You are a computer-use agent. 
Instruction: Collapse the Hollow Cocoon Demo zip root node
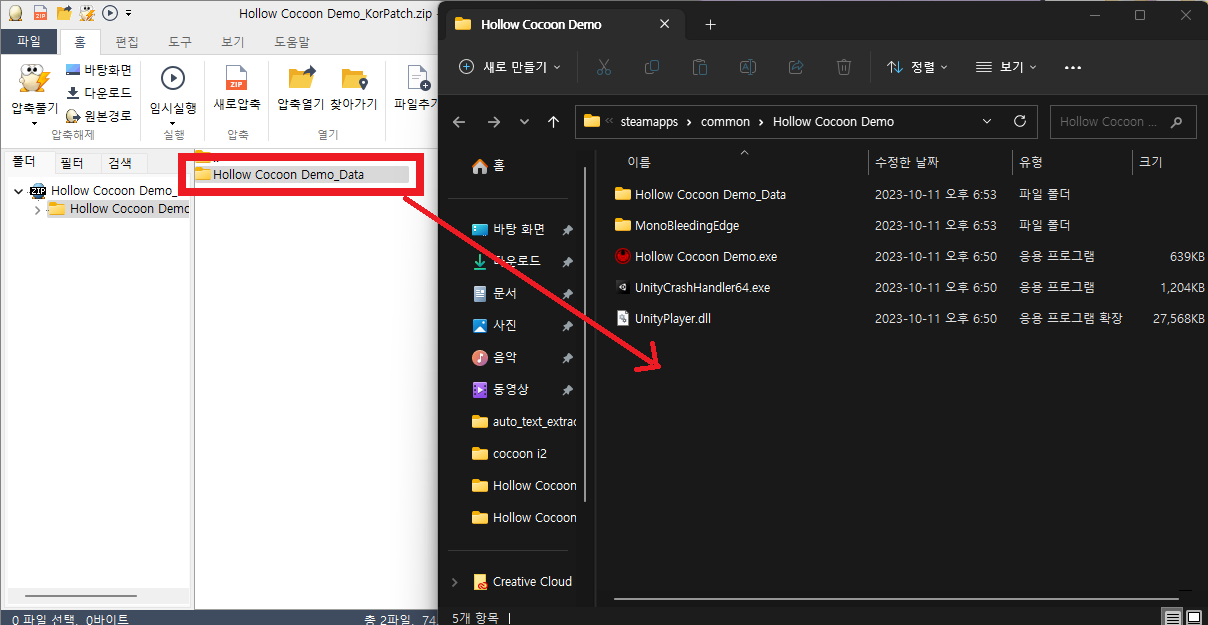pos(20,190)
